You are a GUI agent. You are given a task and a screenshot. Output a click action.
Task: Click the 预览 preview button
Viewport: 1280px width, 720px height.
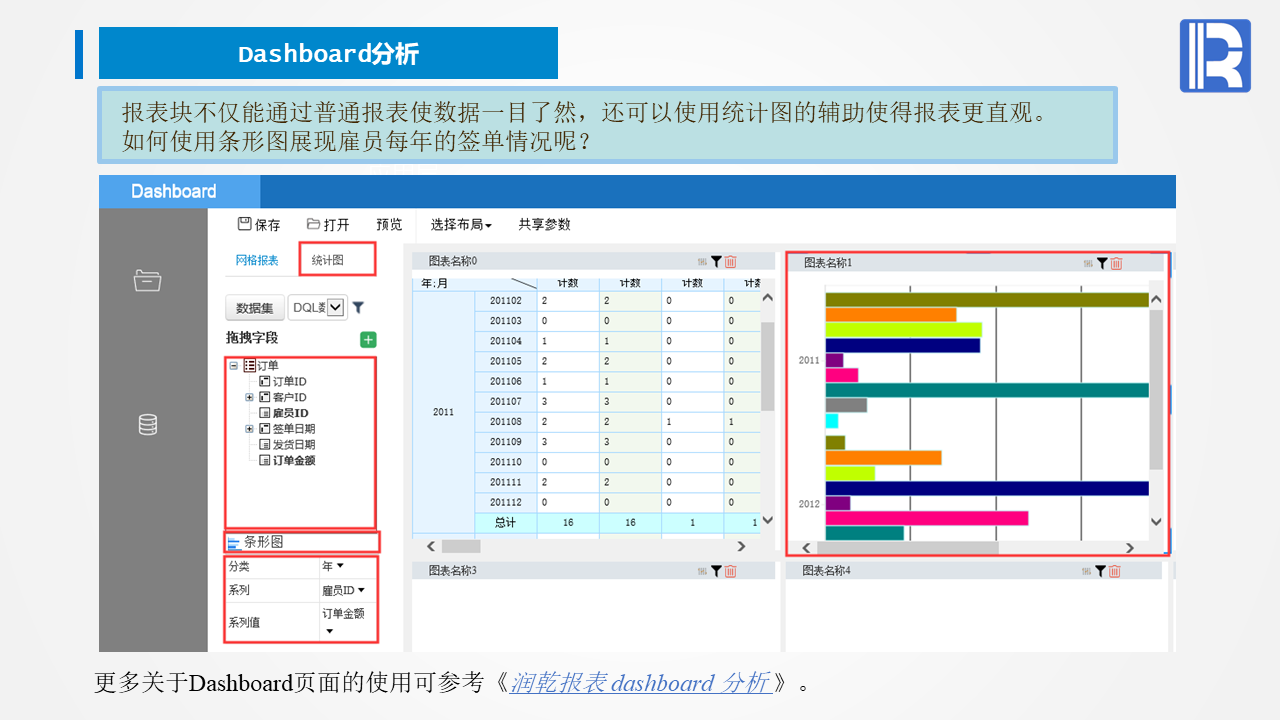(x=389, y=225)
